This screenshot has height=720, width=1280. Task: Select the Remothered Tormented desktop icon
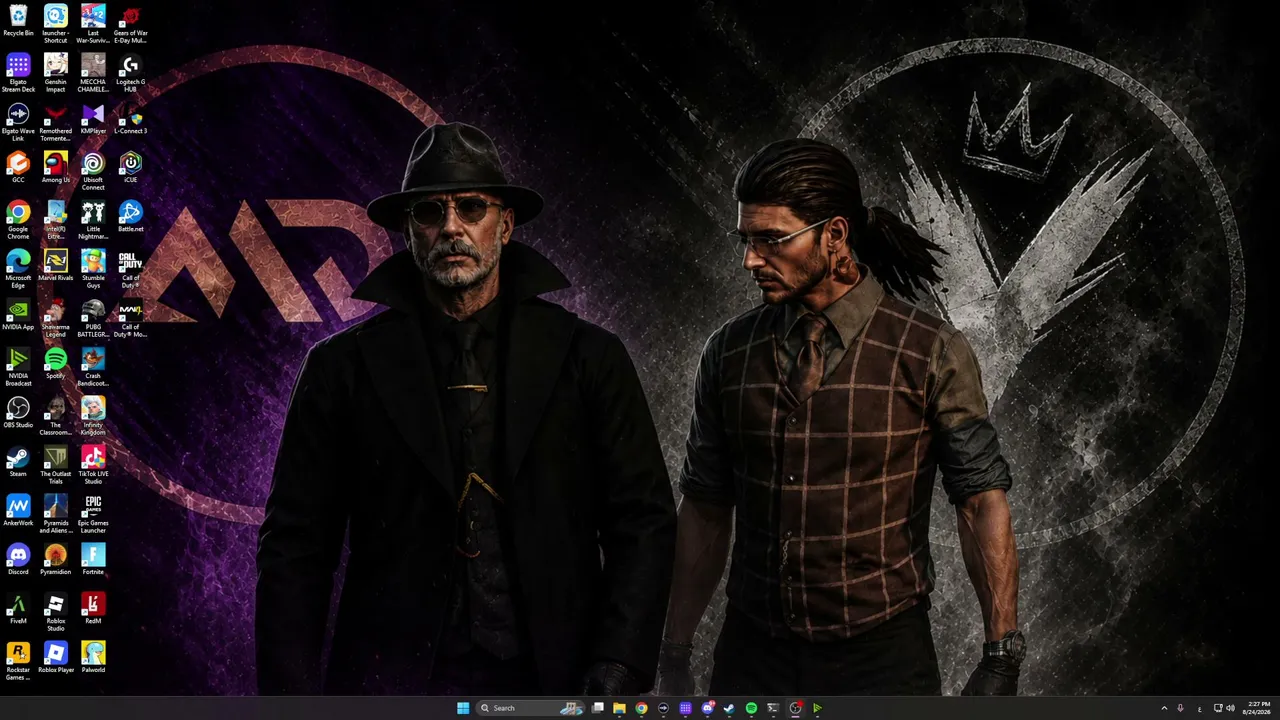coord(56,122)
